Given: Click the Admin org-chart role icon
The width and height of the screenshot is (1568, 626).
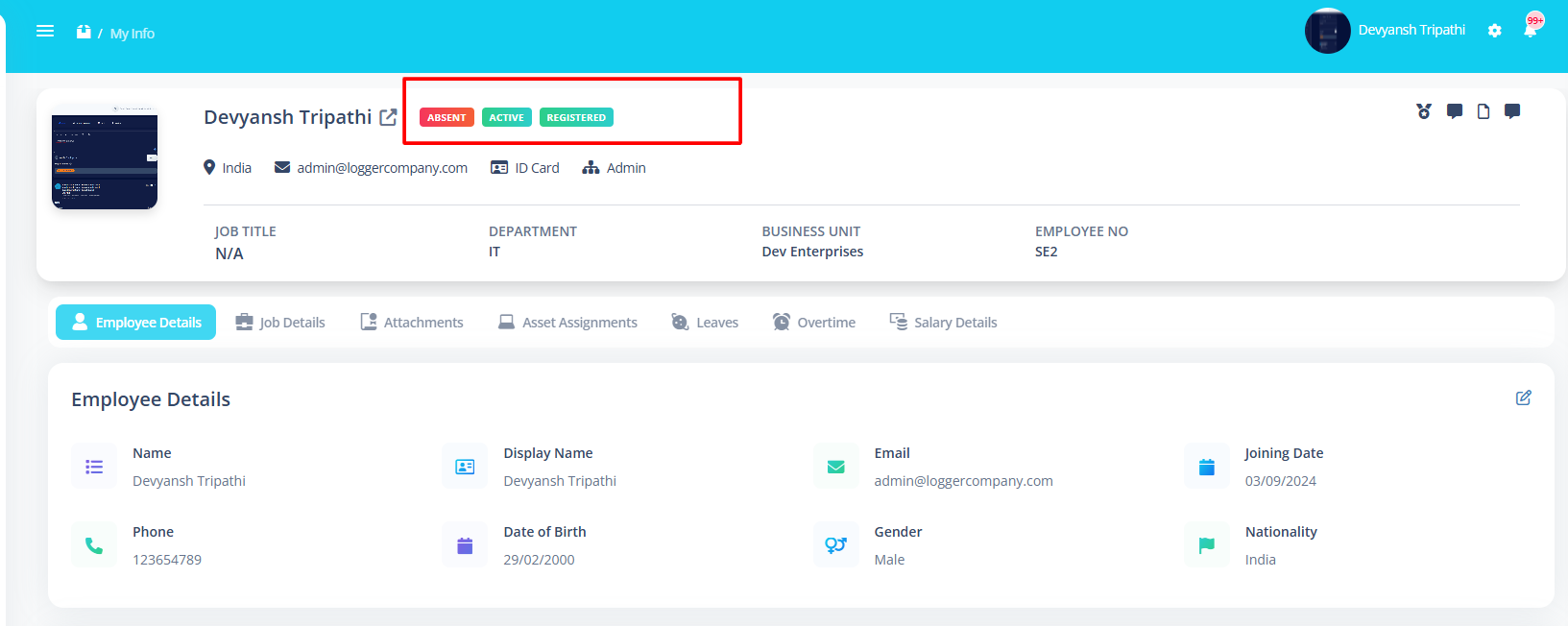Looking at the screenshot, I should [591, 168].
